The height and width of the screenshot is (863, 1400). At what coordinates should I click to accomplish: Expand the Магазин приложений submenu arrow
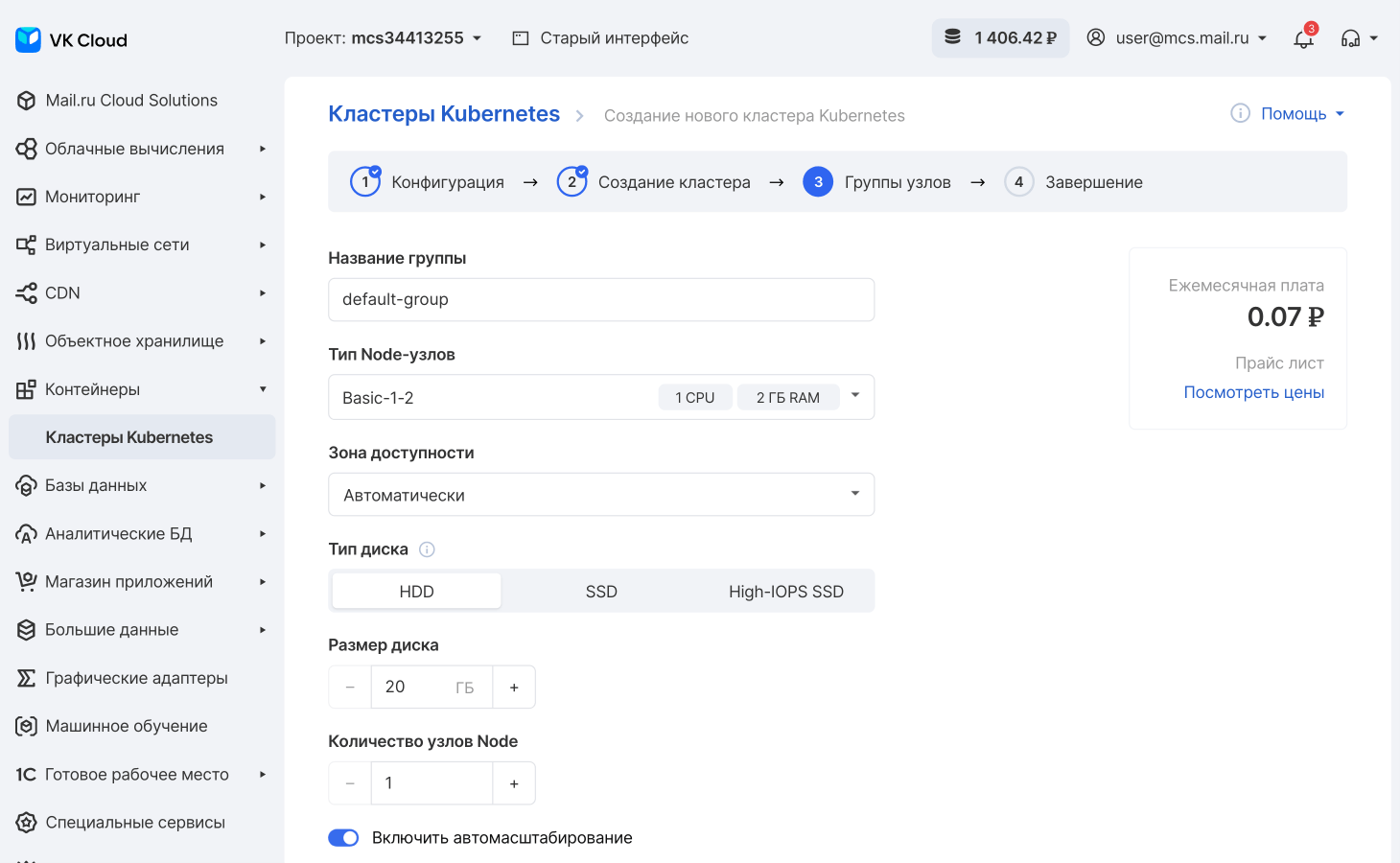[x=263, y=582]
